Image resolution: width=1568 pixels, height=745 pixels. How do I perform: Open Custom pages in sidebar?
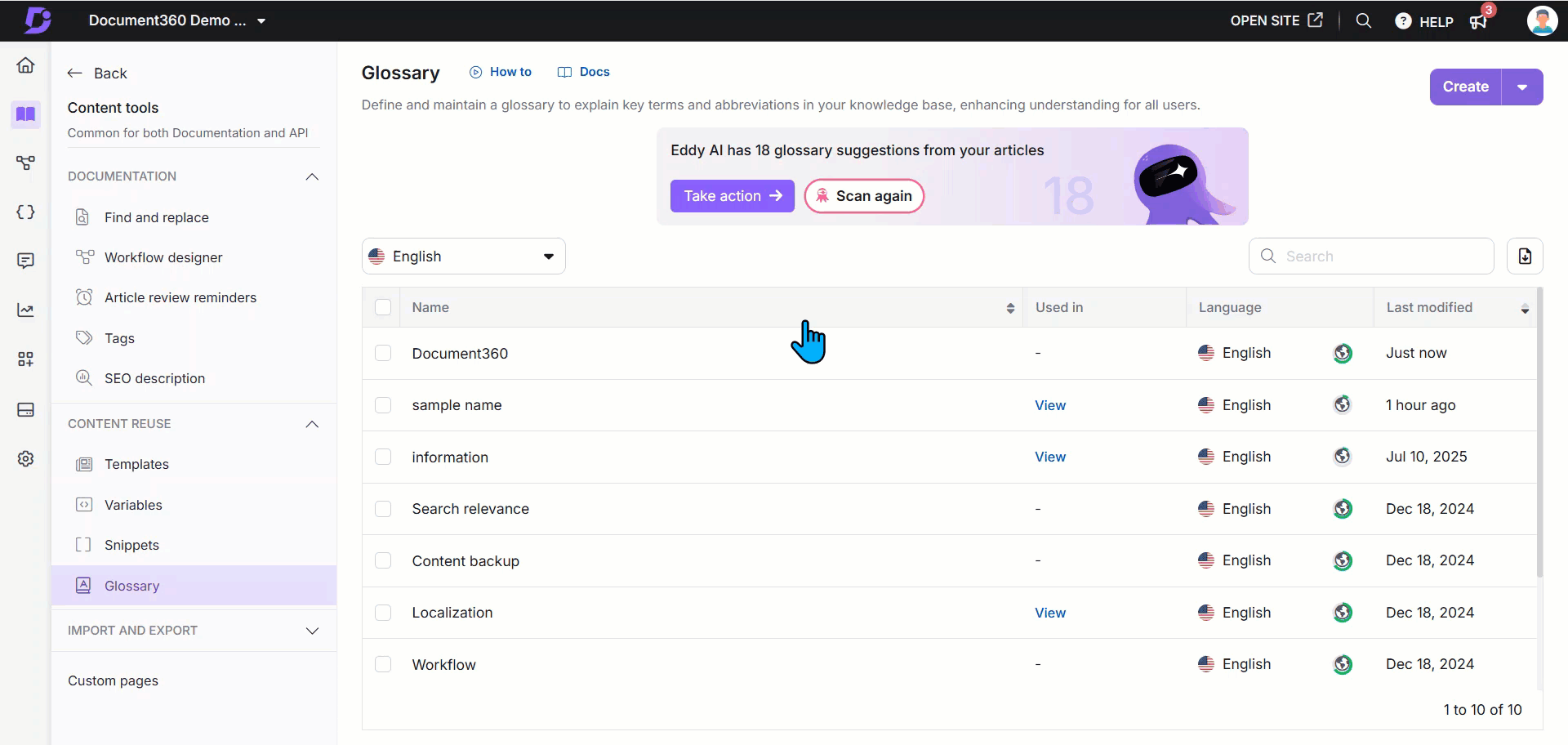113,680
